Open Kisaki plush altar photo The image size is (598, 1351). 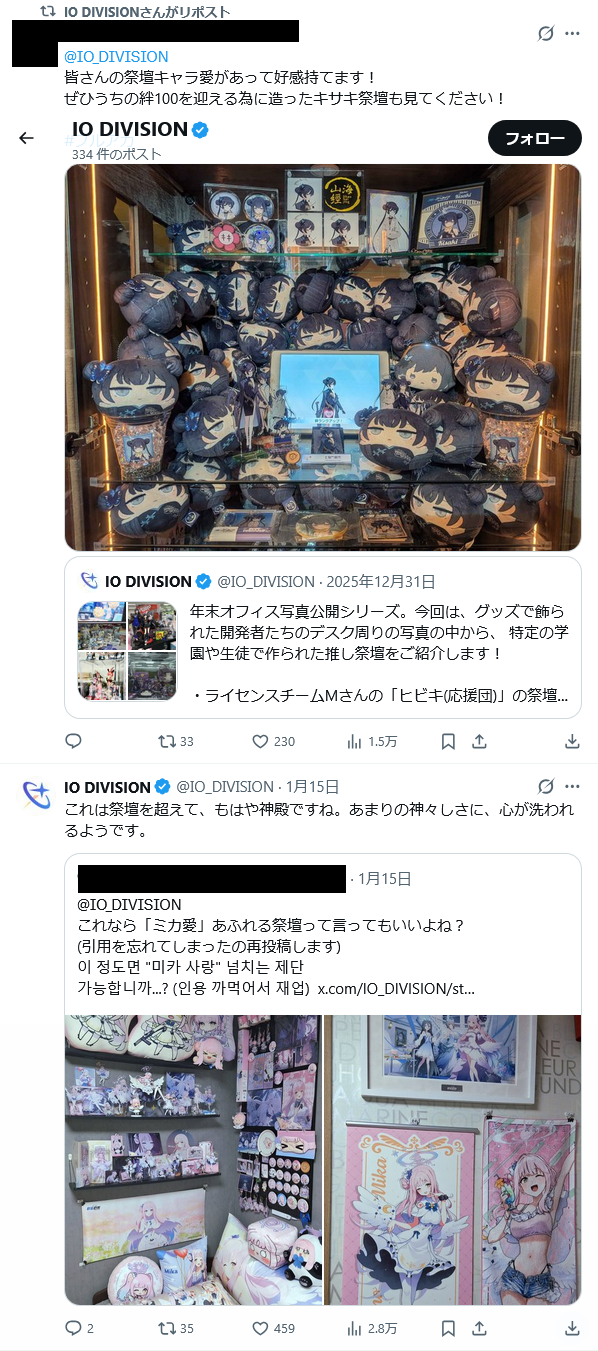point(323,357)
